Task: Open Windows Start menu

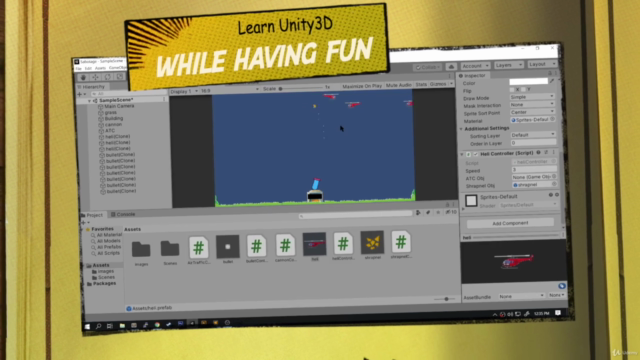Action: pos(87,327)
